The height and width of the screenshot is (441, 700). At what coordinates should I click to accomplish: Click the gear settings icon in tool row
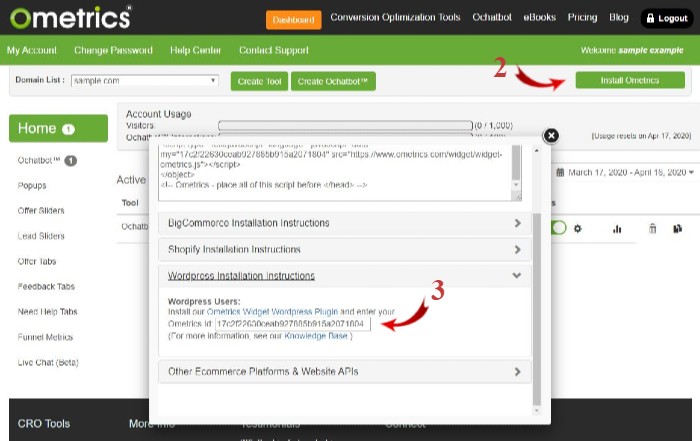578,229
